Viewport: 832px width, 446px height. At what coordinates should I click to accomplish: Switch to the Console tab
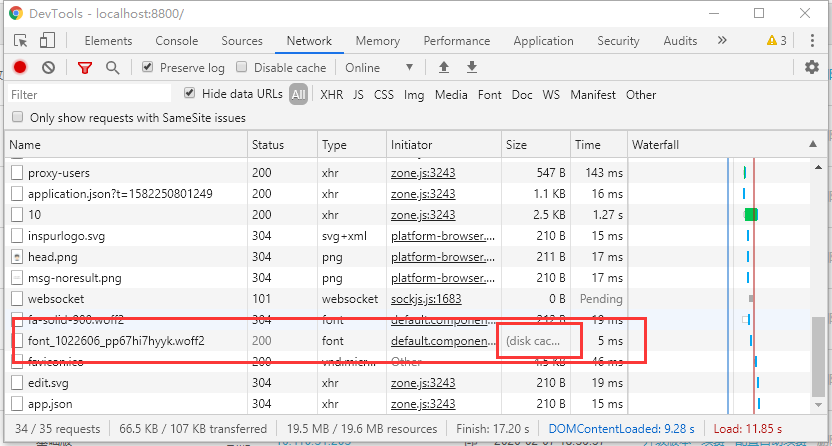pyautogui.click(x=177, y=41)
